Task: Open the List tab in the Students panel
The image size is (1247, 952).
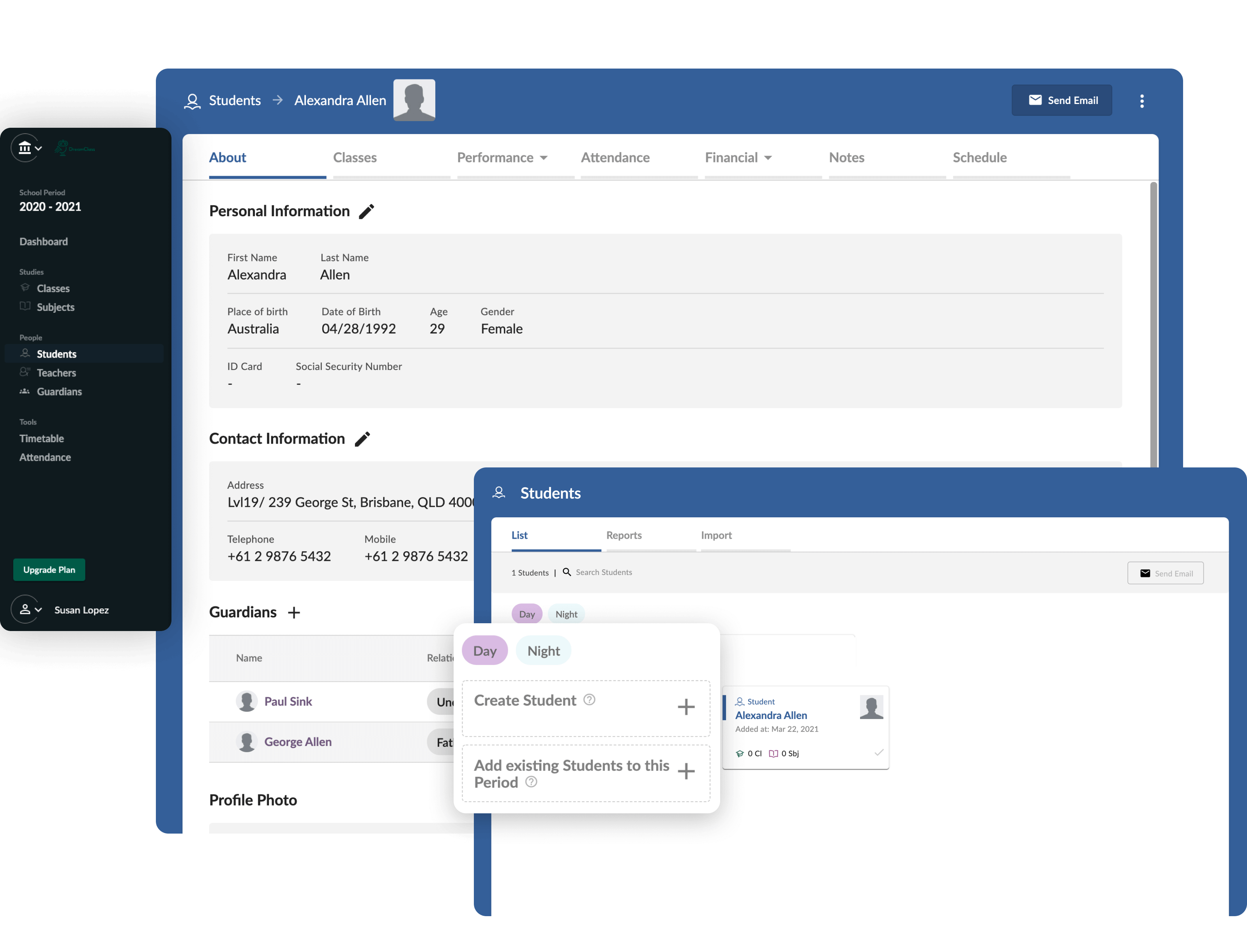Action: [x=519, y=536]
